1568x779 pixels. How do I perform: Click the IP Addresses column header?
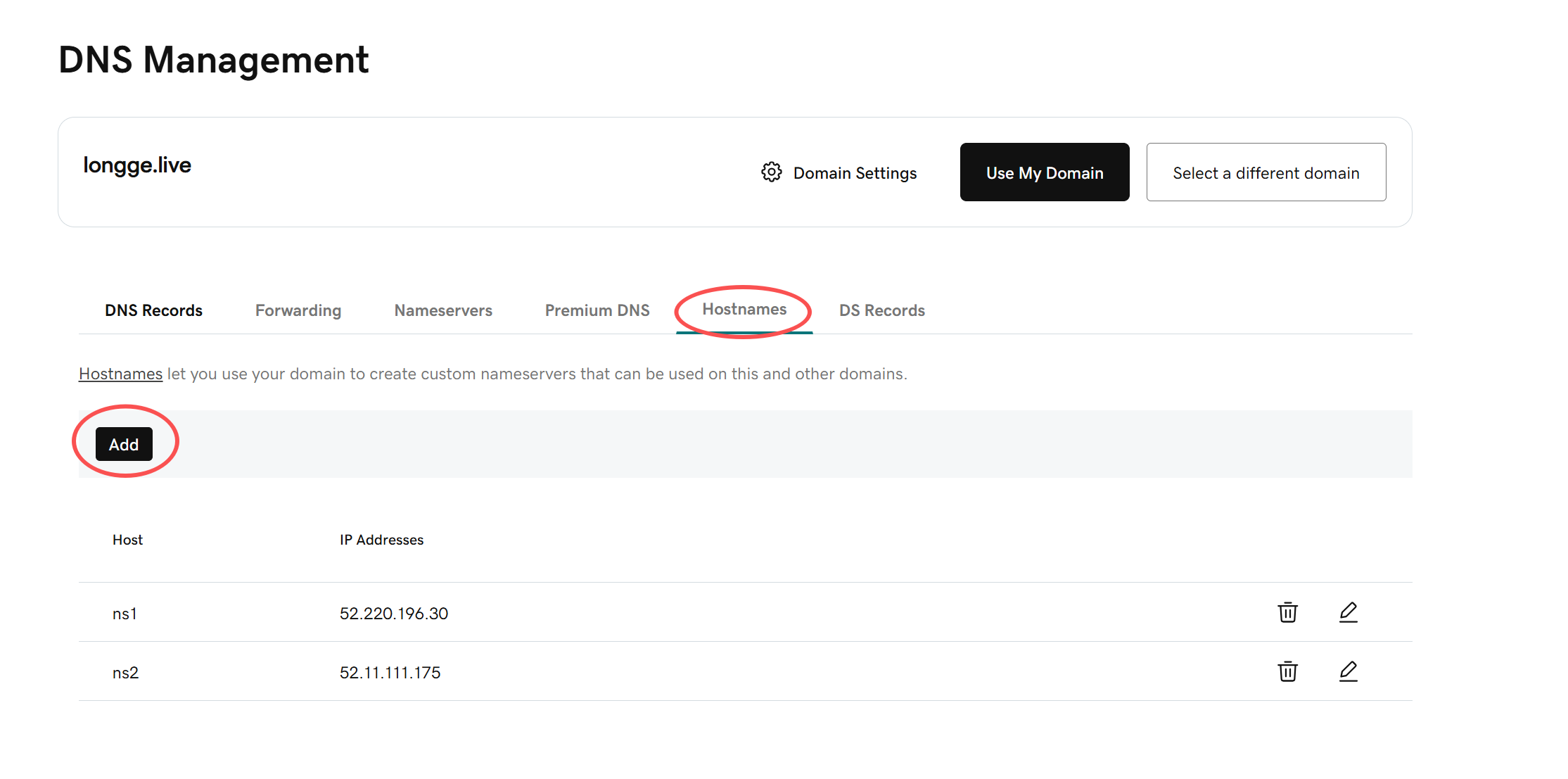point(381,540)
